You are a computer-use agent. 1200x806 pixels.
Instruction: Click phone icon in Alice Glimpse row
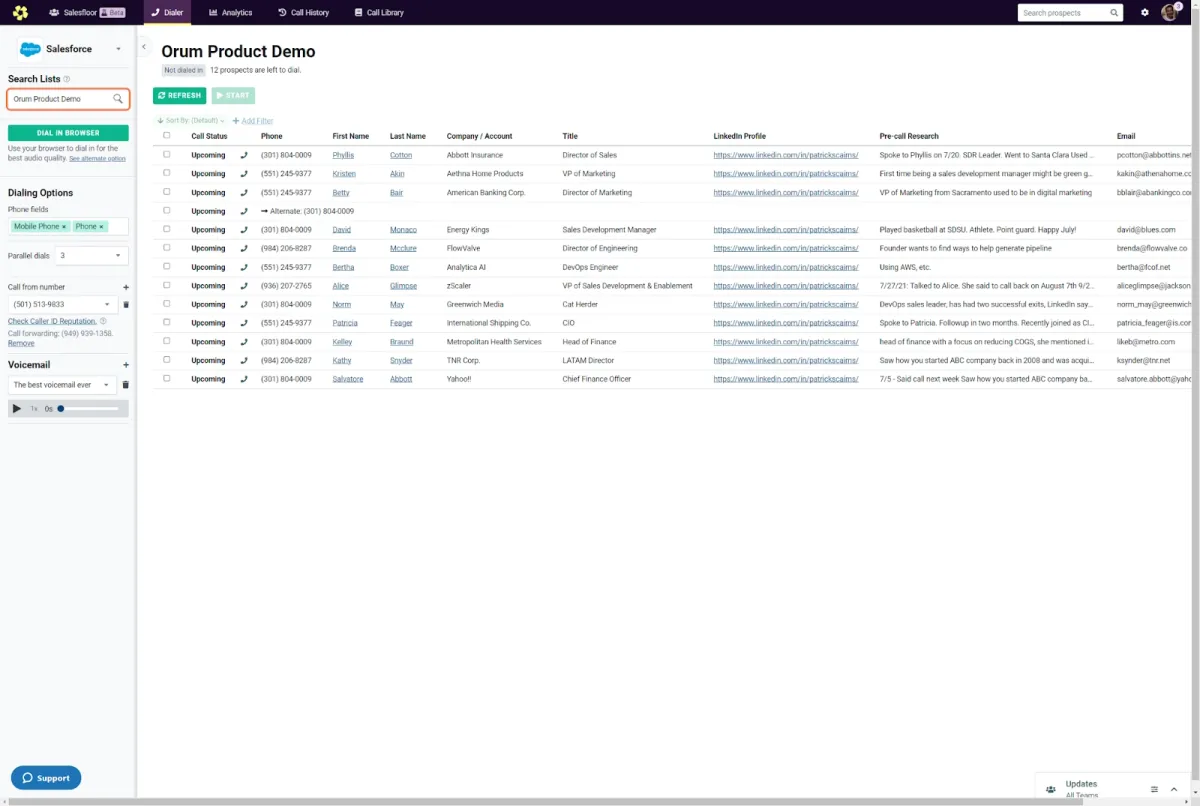244,286
